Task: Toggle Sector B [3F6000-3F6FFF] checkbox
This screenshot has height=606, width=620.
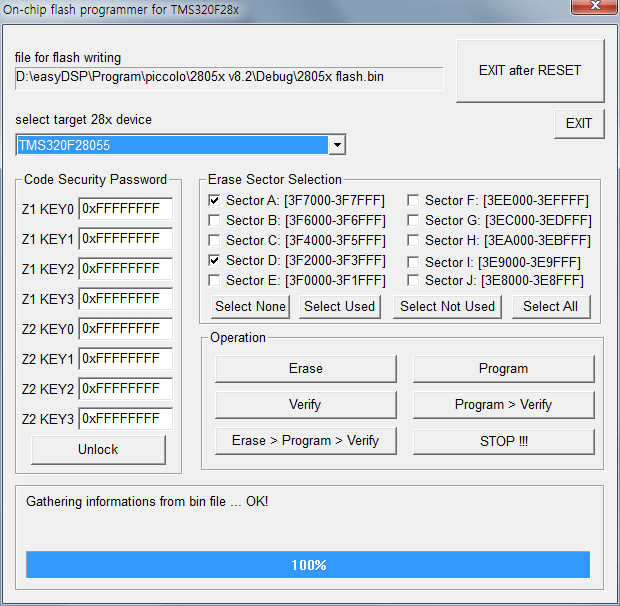Action: coord(214,220)
